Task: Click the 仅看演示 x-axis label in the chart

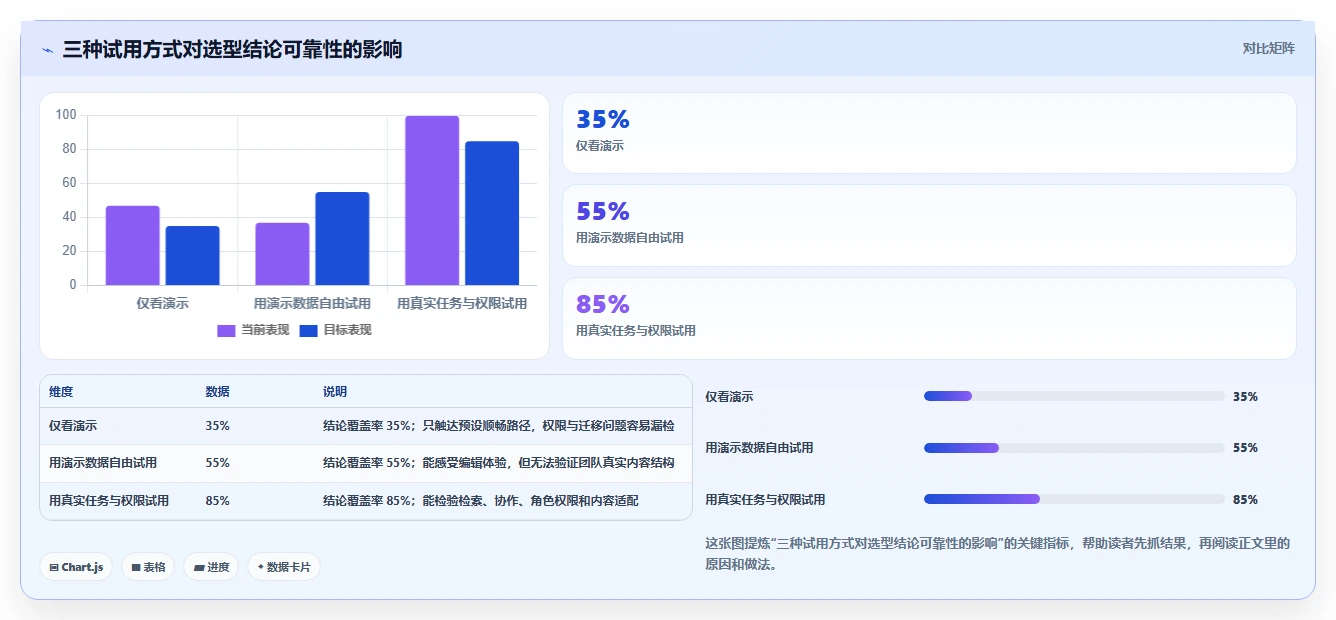Action: (x=162, y=303)
